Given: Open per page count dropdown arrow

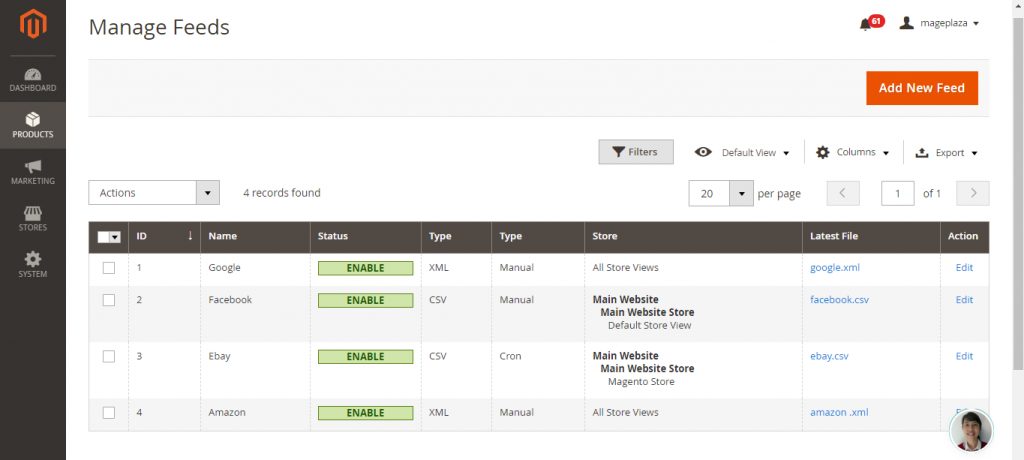Looking at the screenshot, I should coord(741,193).
